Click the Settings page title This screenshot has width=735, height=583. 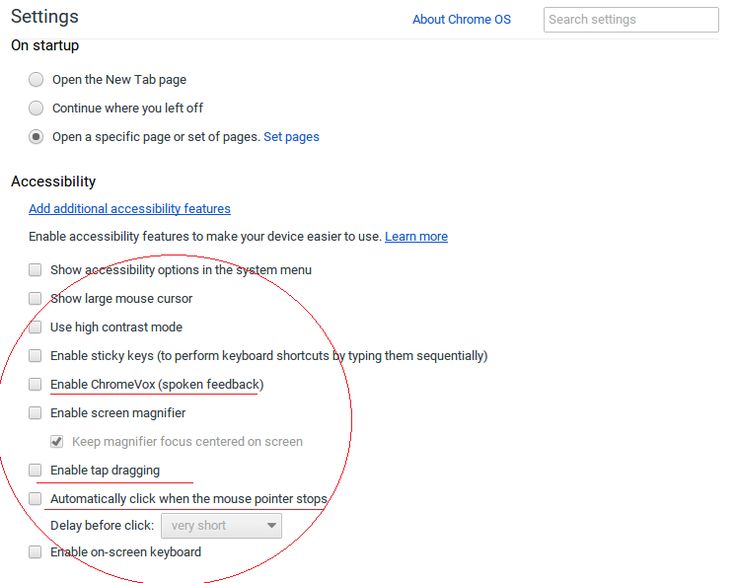pyautogui.click(x=45, y=16)
